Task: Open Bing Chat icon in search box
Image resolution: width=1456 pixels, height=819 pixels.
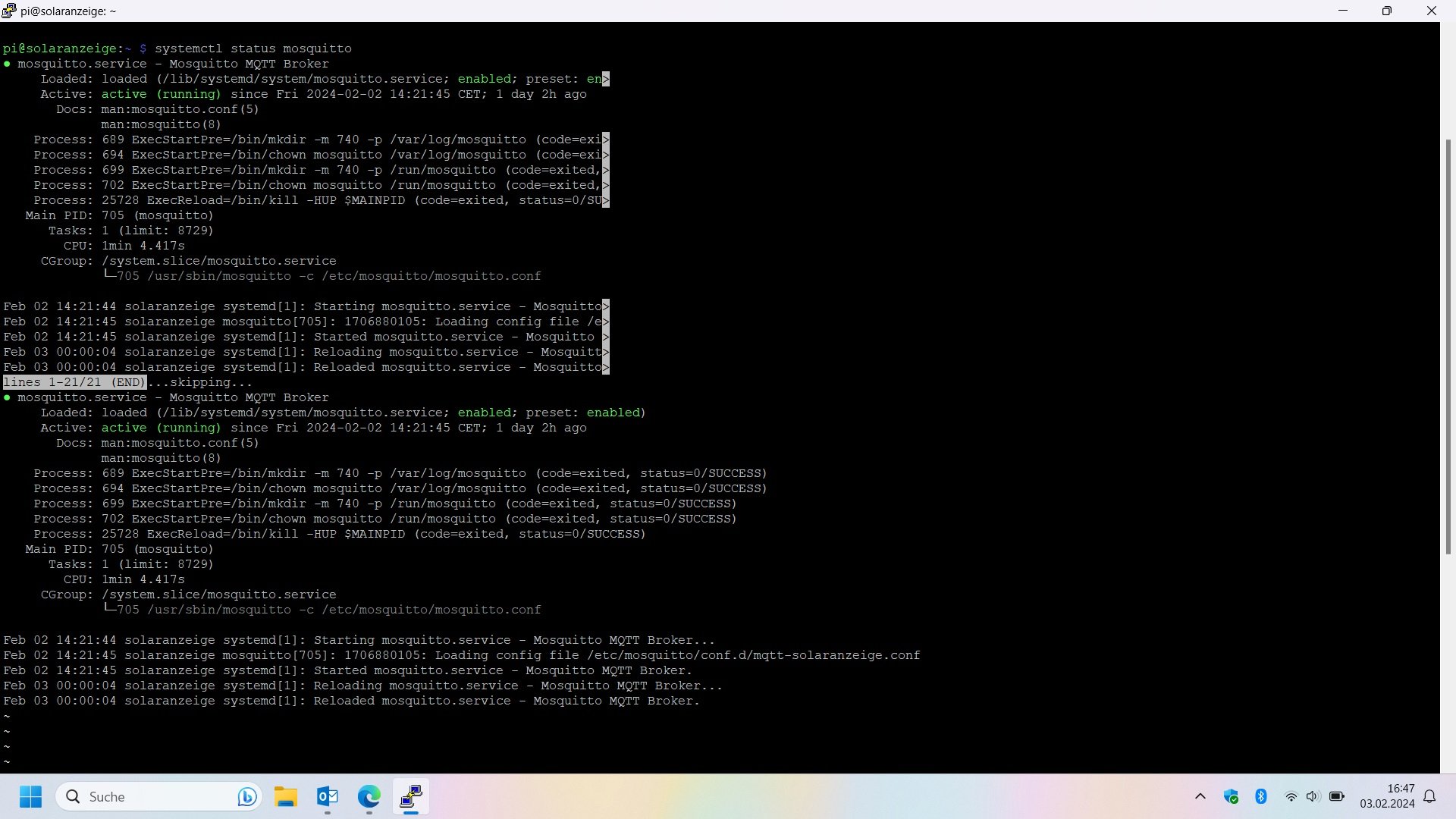Action: (246, 796)
